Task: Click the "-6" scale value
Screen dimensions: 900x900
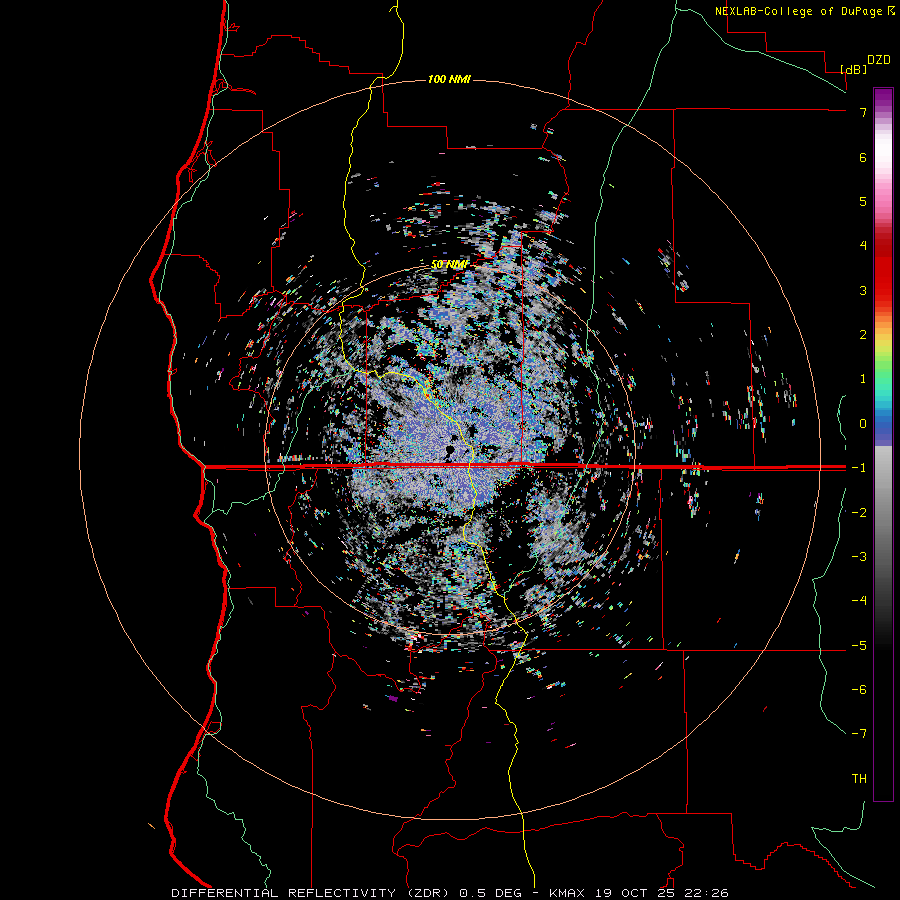Action: [859, 690]
